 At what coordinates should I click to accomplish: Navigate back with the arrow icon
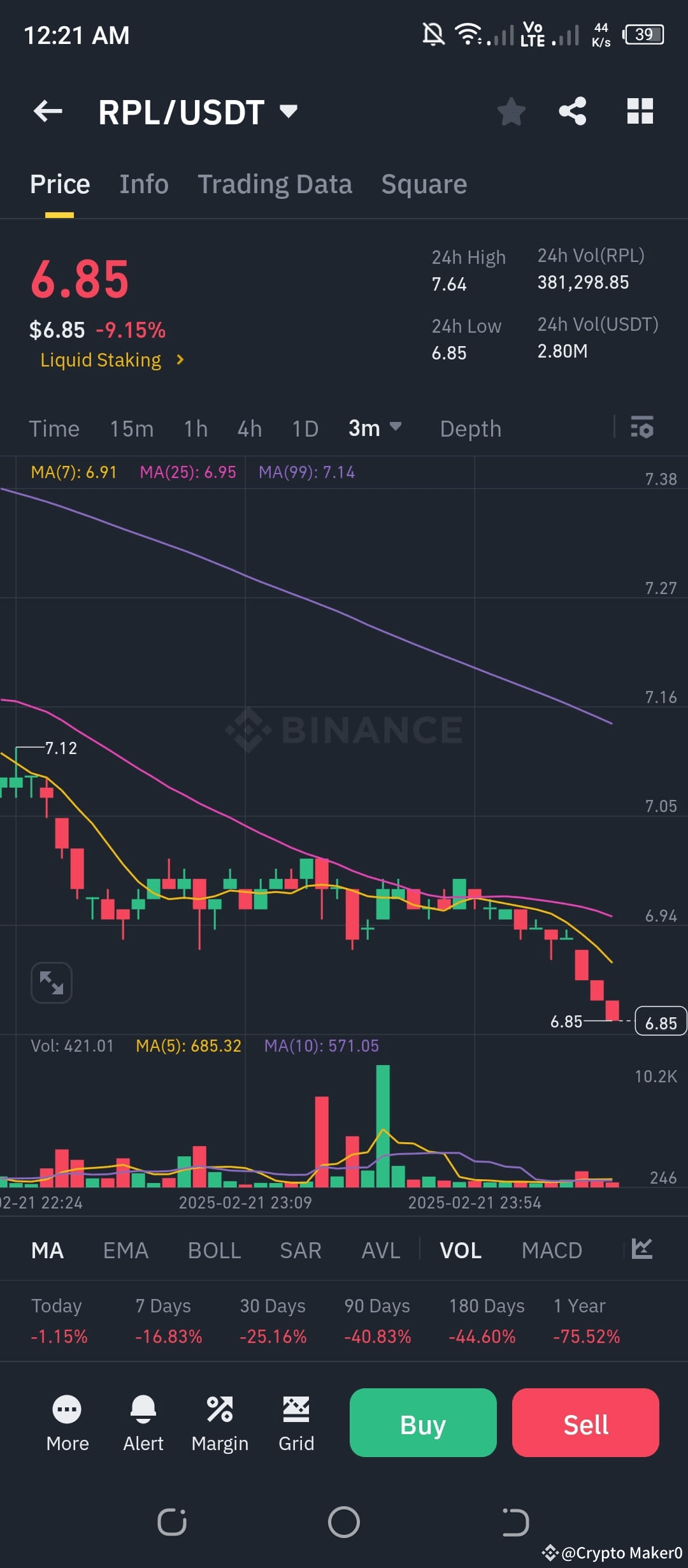tap(48, 111)
